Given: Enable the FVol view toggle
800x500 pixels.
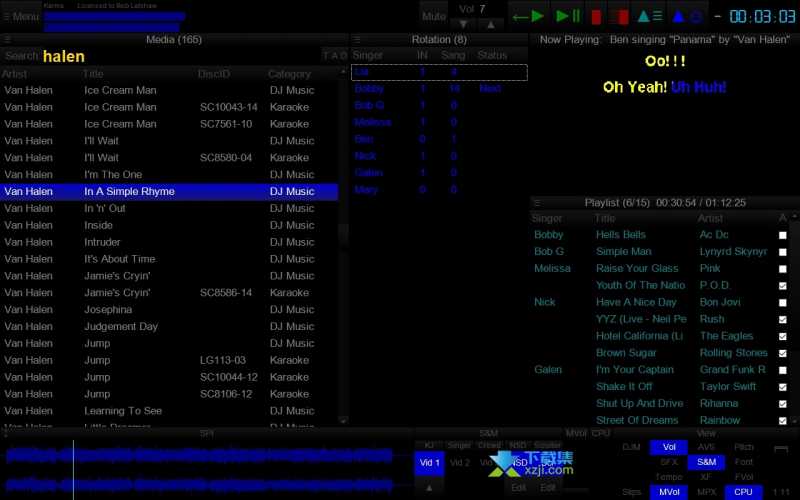Looking at the screenshot, I should click(x=743, y=477).
